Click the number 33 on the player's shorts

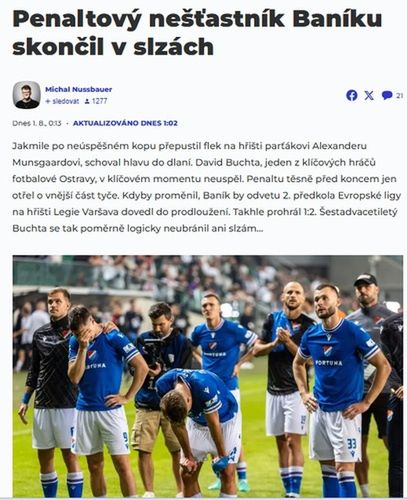coord(351,444)
